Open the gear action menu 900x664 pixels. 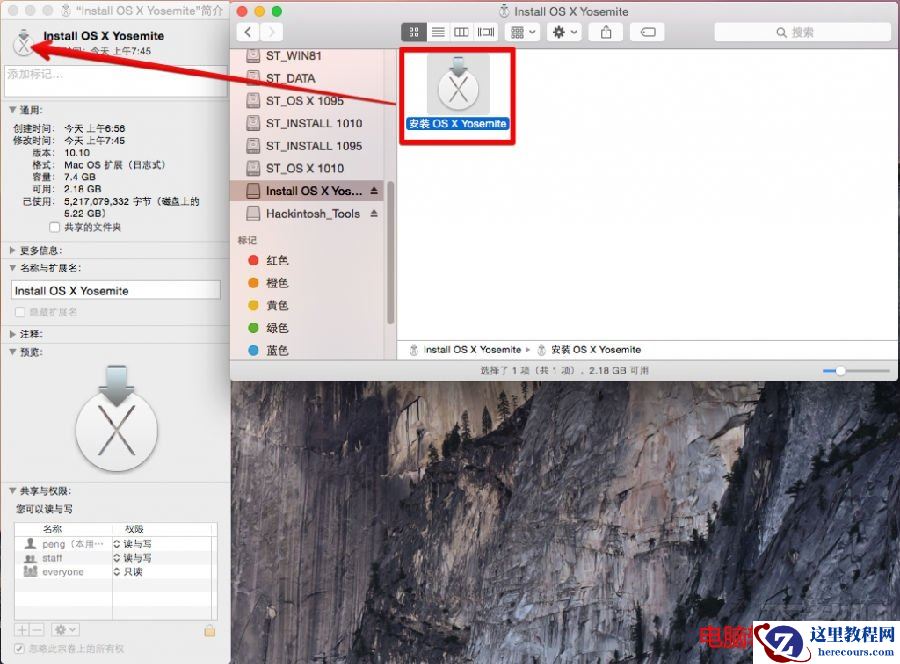click(x=564, y=32)
